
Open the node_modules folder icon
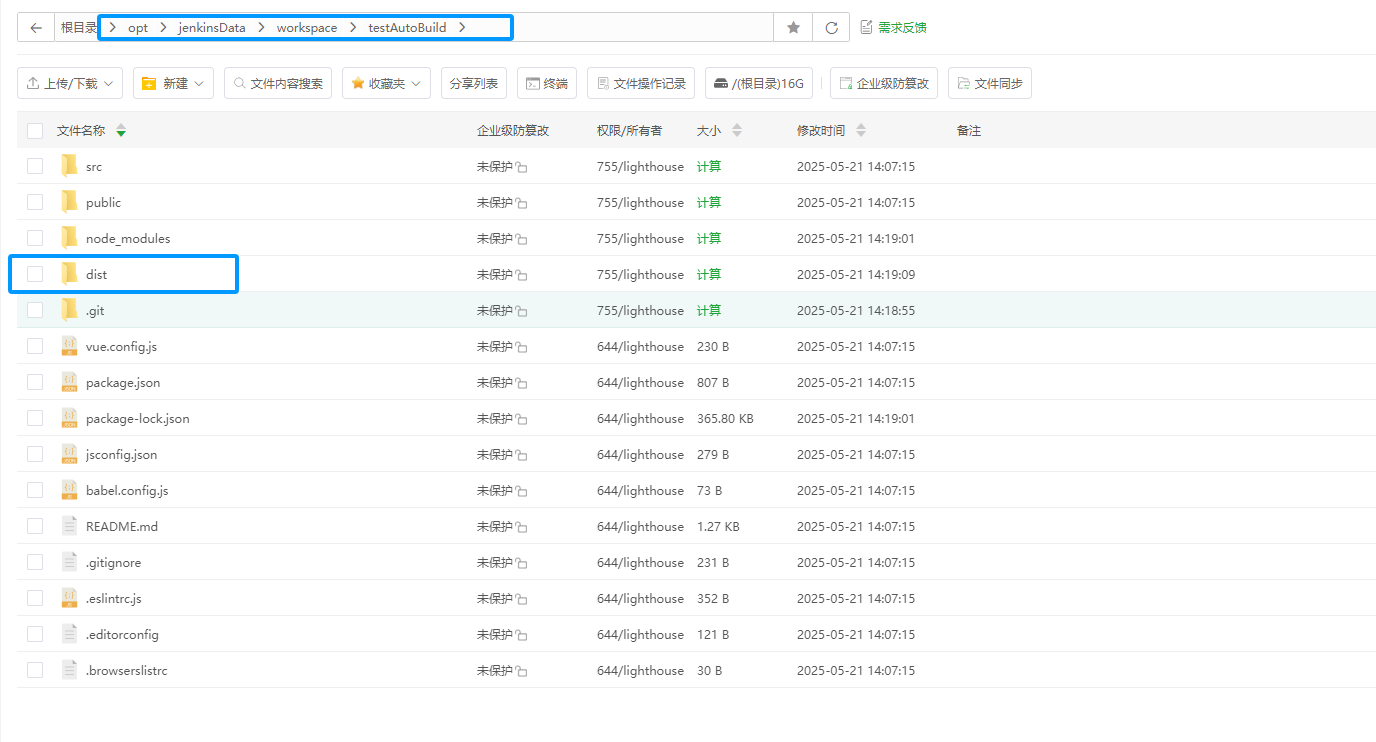coord(69,238)
